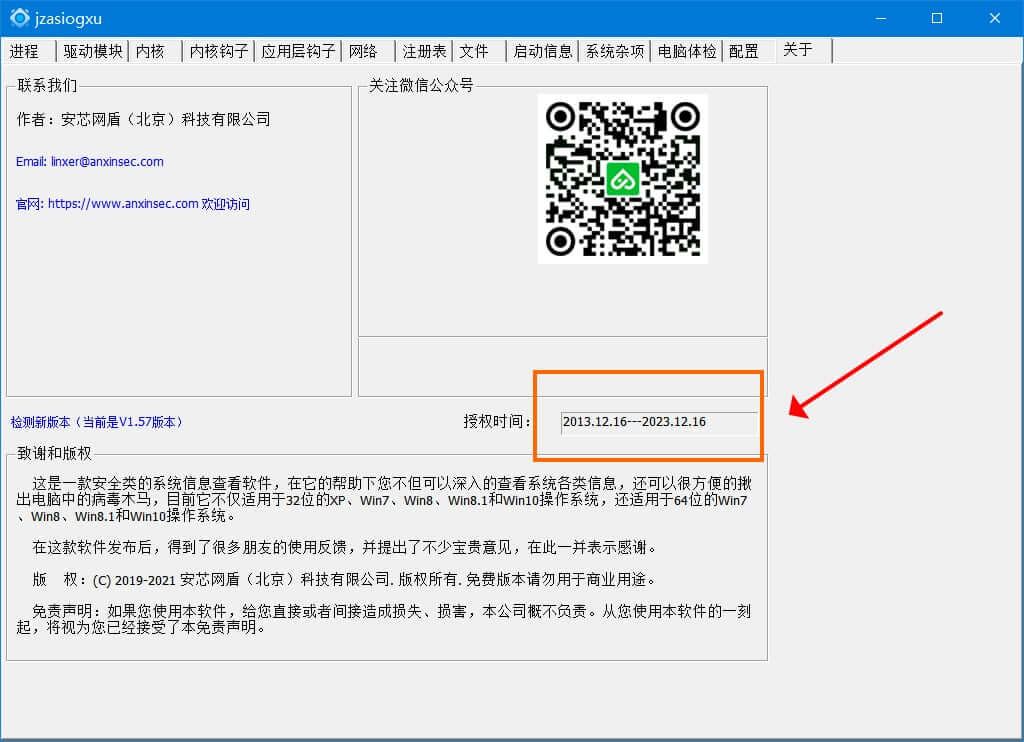
Task: Minimize the jzasiogxu window
Action: pyautogui.click(x=880, y=18)
